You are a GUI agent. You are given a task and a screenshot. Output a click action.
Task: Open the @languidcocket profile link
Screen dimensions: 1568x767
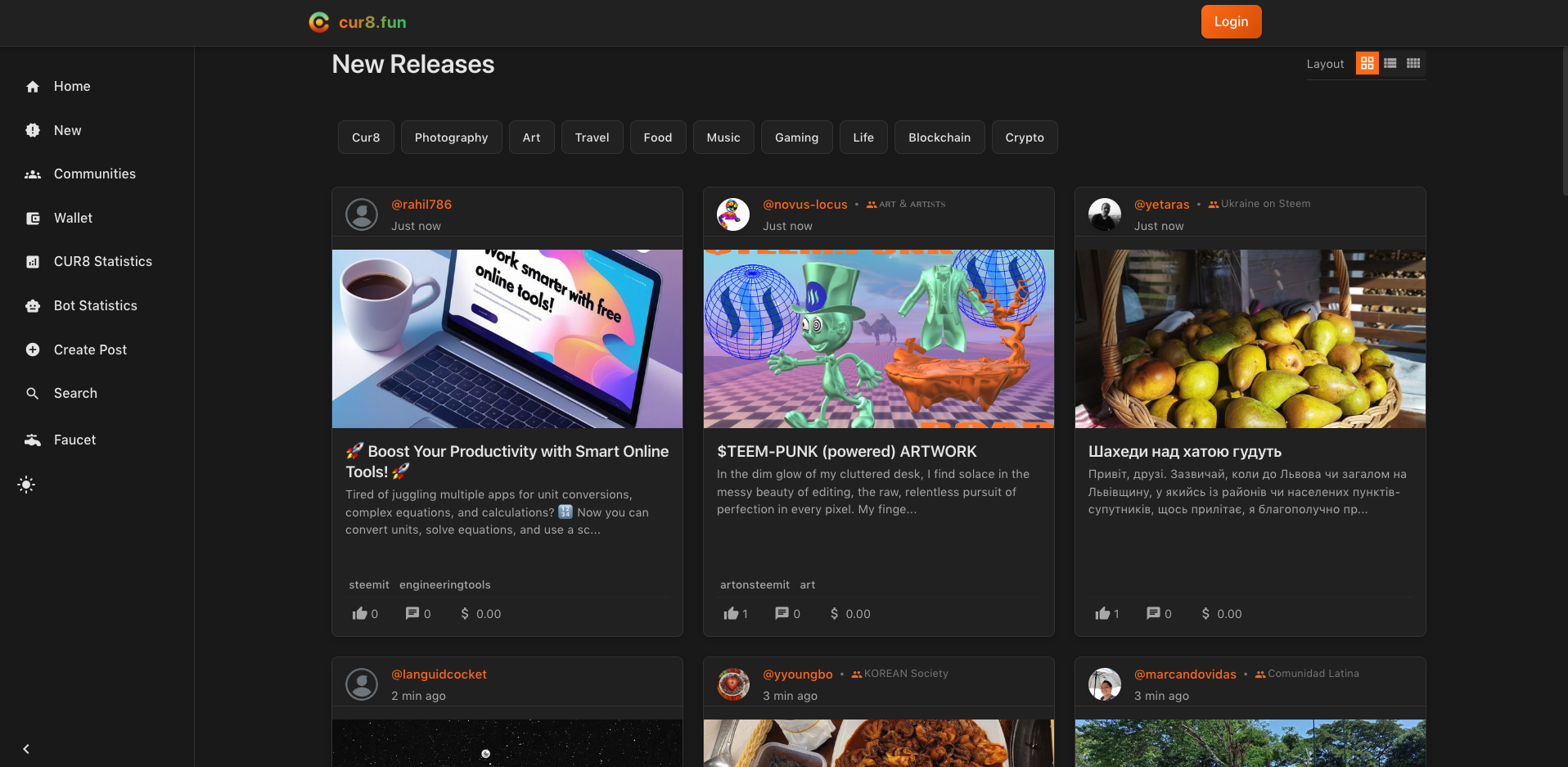pos(439,675)
